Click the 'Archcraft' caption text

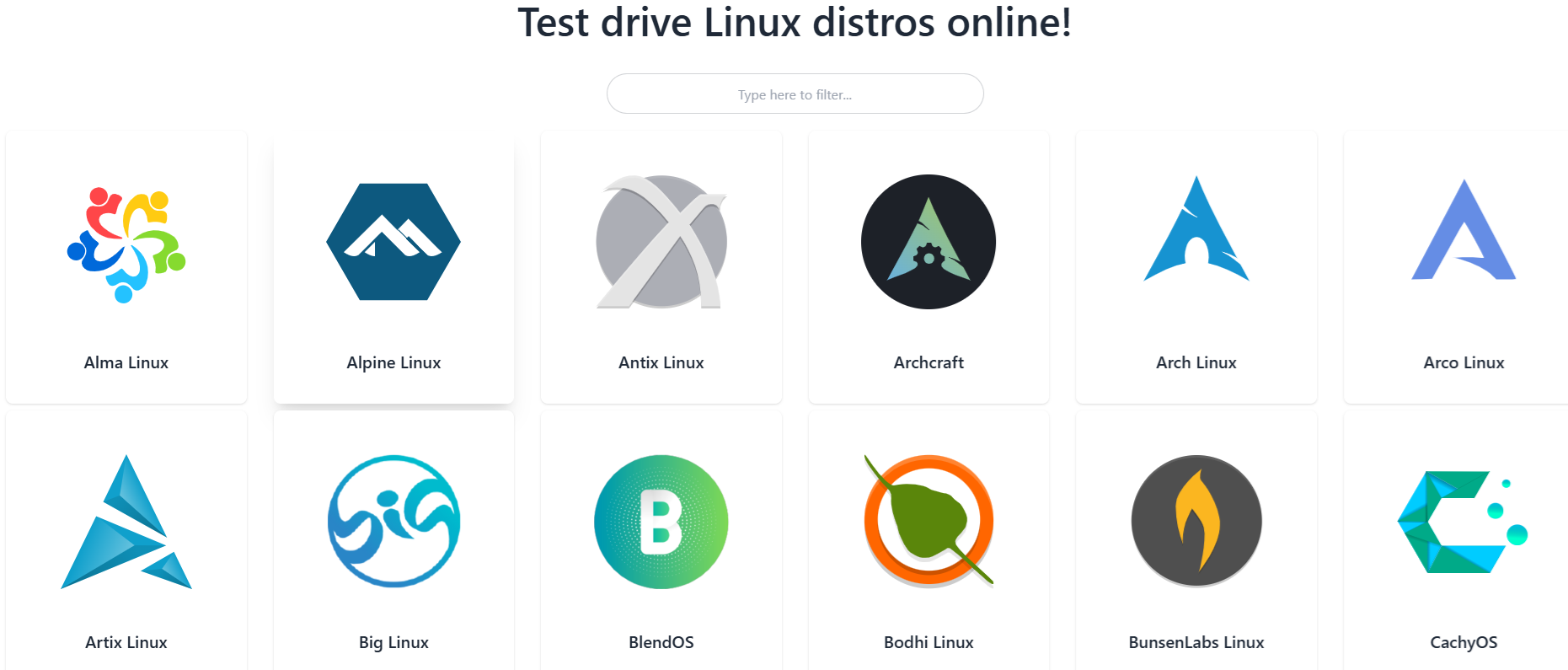928,362
